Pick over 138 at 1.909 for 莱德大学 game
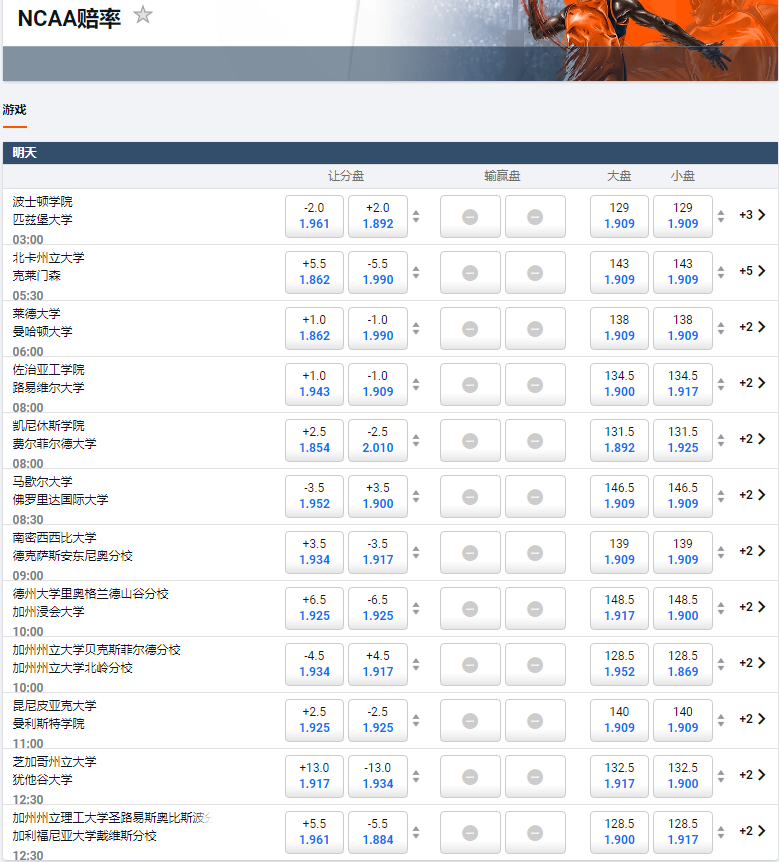The width and height of the screenshot is (779, 862). click(x=619, y=328)
